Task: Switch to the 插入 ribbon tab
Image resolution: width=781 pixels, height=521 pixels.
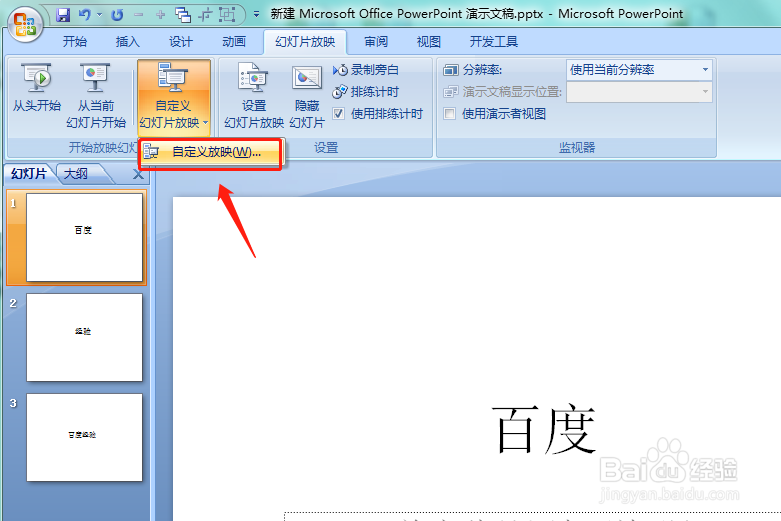Action: pyautogui.click(x=128, y=42)
